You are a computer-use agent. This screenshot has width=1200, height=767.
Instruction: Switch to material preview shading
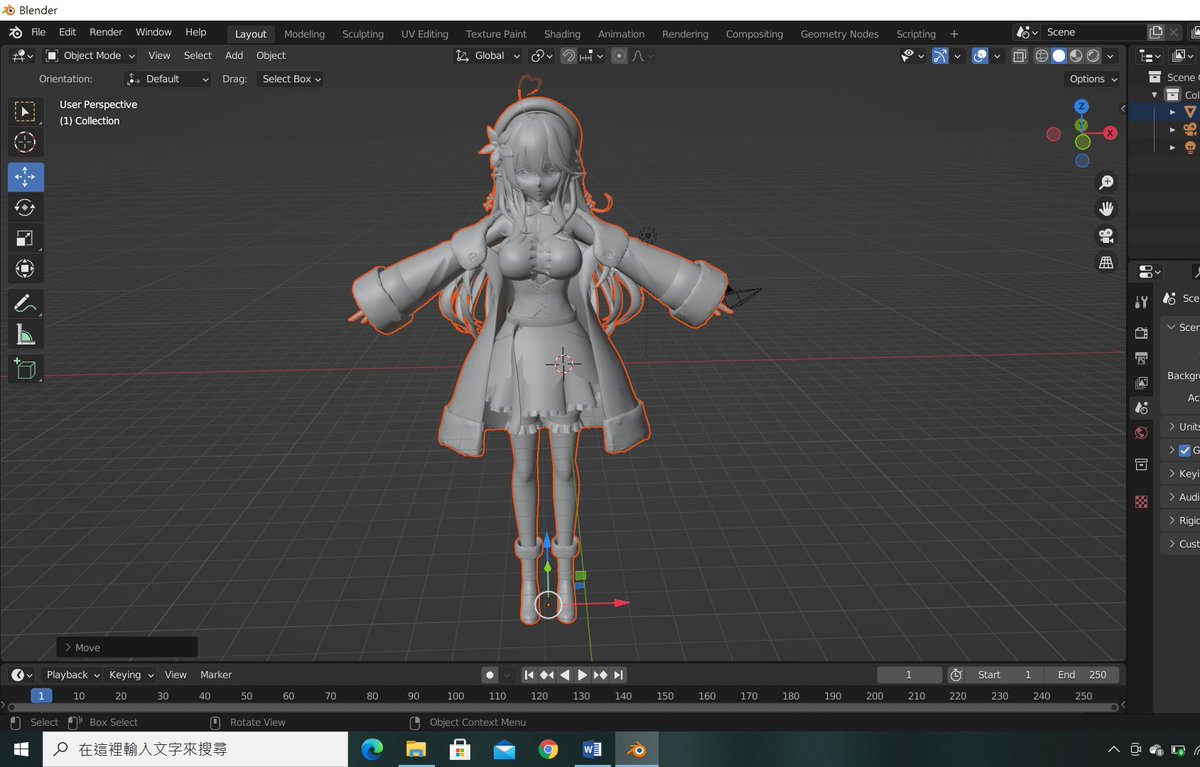pyautogui.click(x=1076, y=56)
